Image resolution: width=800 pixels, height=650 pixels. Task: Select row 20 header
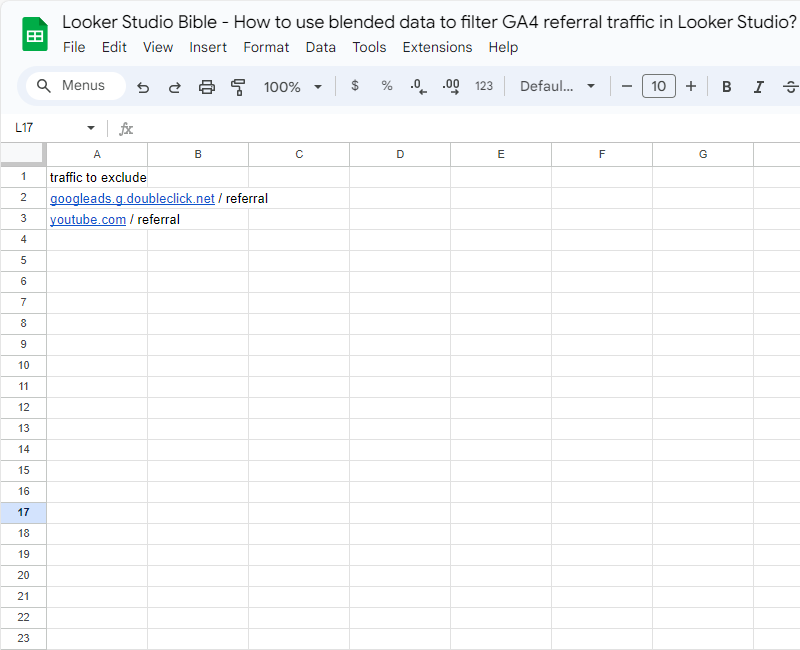tap(23, 575)
